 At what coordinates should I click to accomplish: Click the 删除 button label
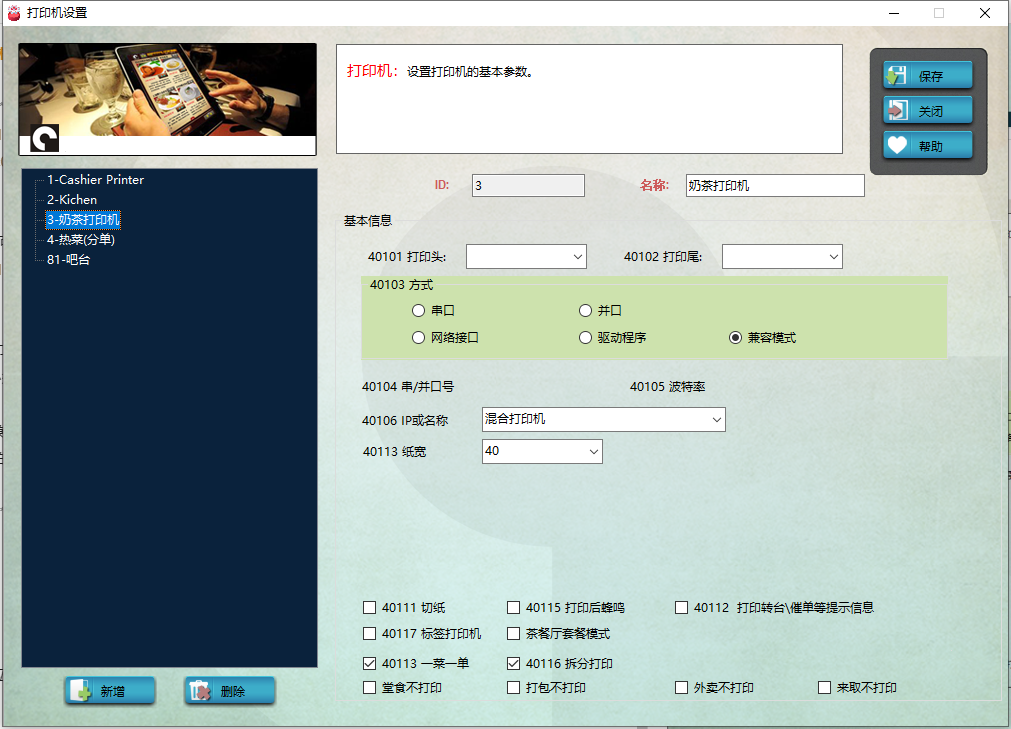coord(233,692)
